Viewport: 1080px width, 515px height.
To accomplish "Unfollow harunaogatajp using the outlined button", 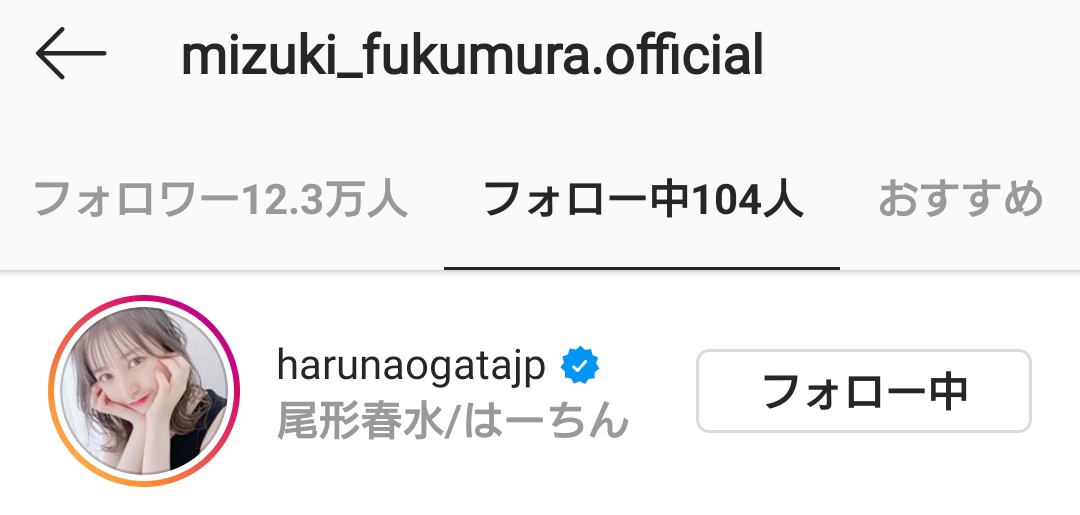I will pyautogui.click(x=864, y=391).
